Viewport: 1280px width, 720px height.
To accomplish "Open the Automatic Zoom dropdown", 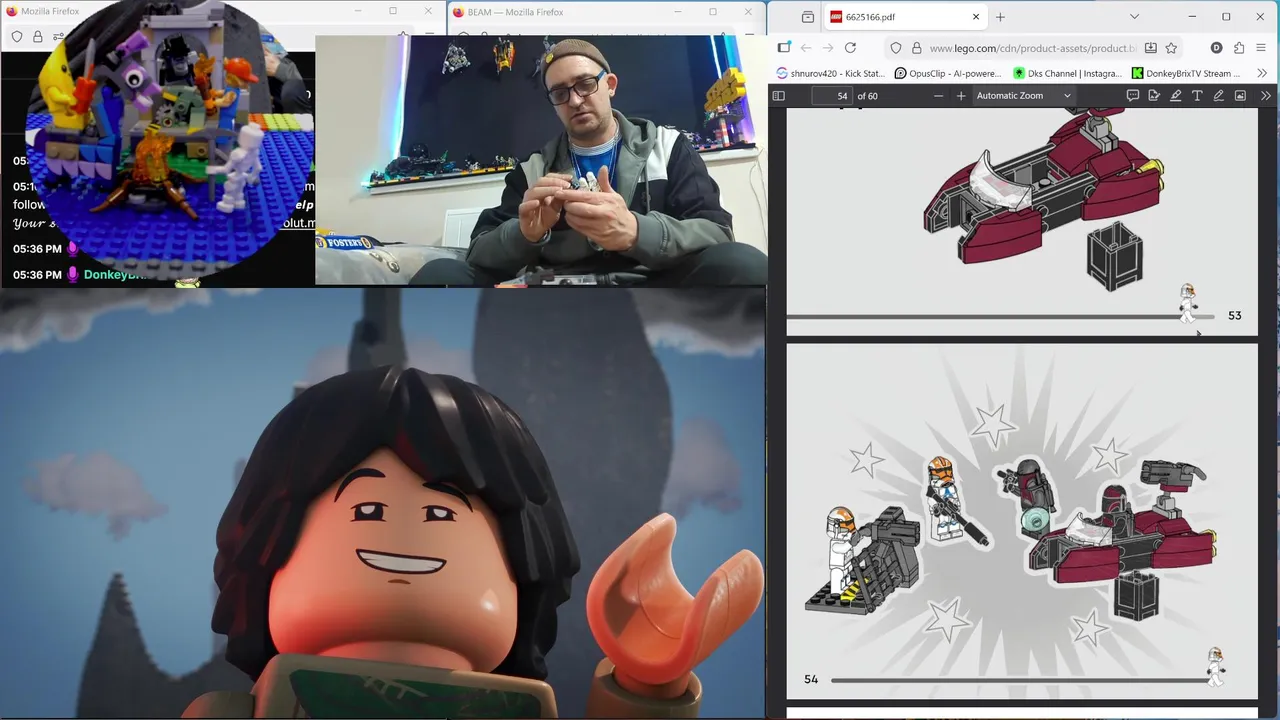I will coord(1023,96).
